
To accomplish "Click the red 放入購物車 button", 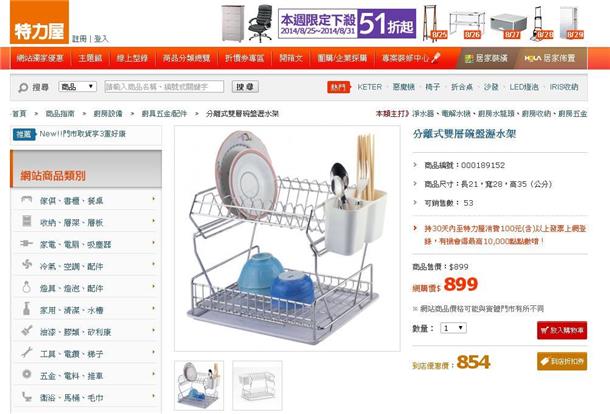I will click(x=562, y=330).
